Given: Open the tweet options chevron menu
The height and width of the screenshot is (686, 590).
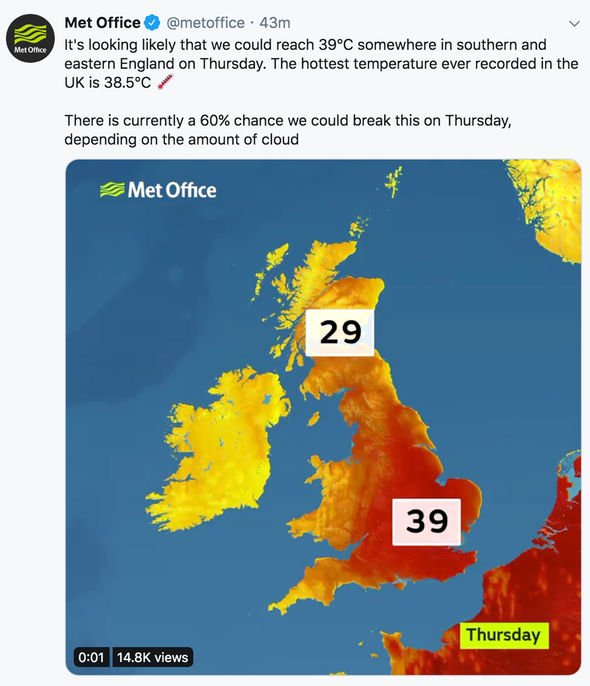Looking at the screenshot, I should [x=574, y=24].
